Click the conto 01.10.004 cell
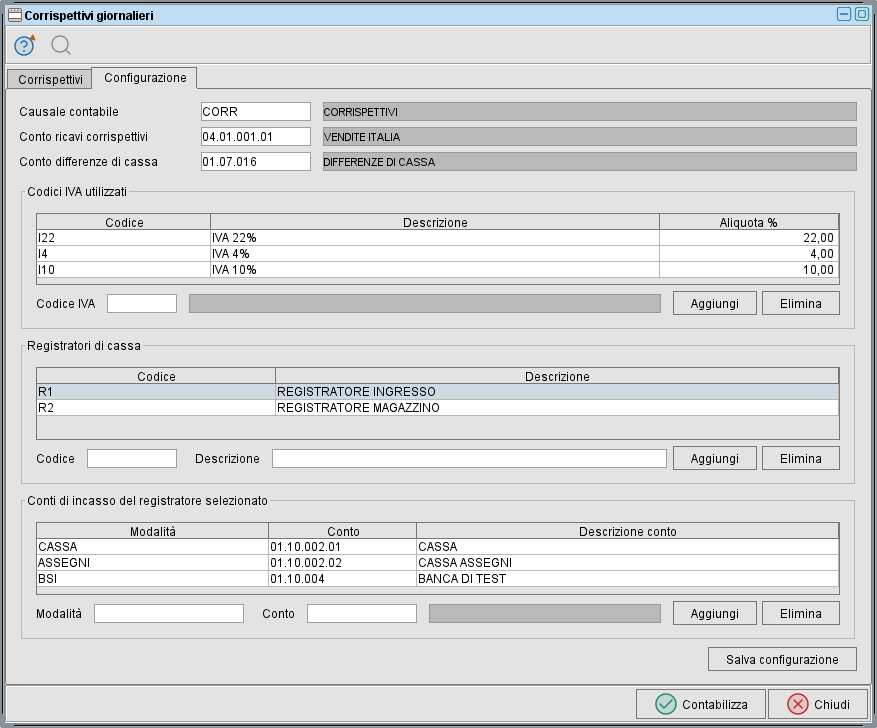Viewport: 877px width, 728px height. click(342, 579)
